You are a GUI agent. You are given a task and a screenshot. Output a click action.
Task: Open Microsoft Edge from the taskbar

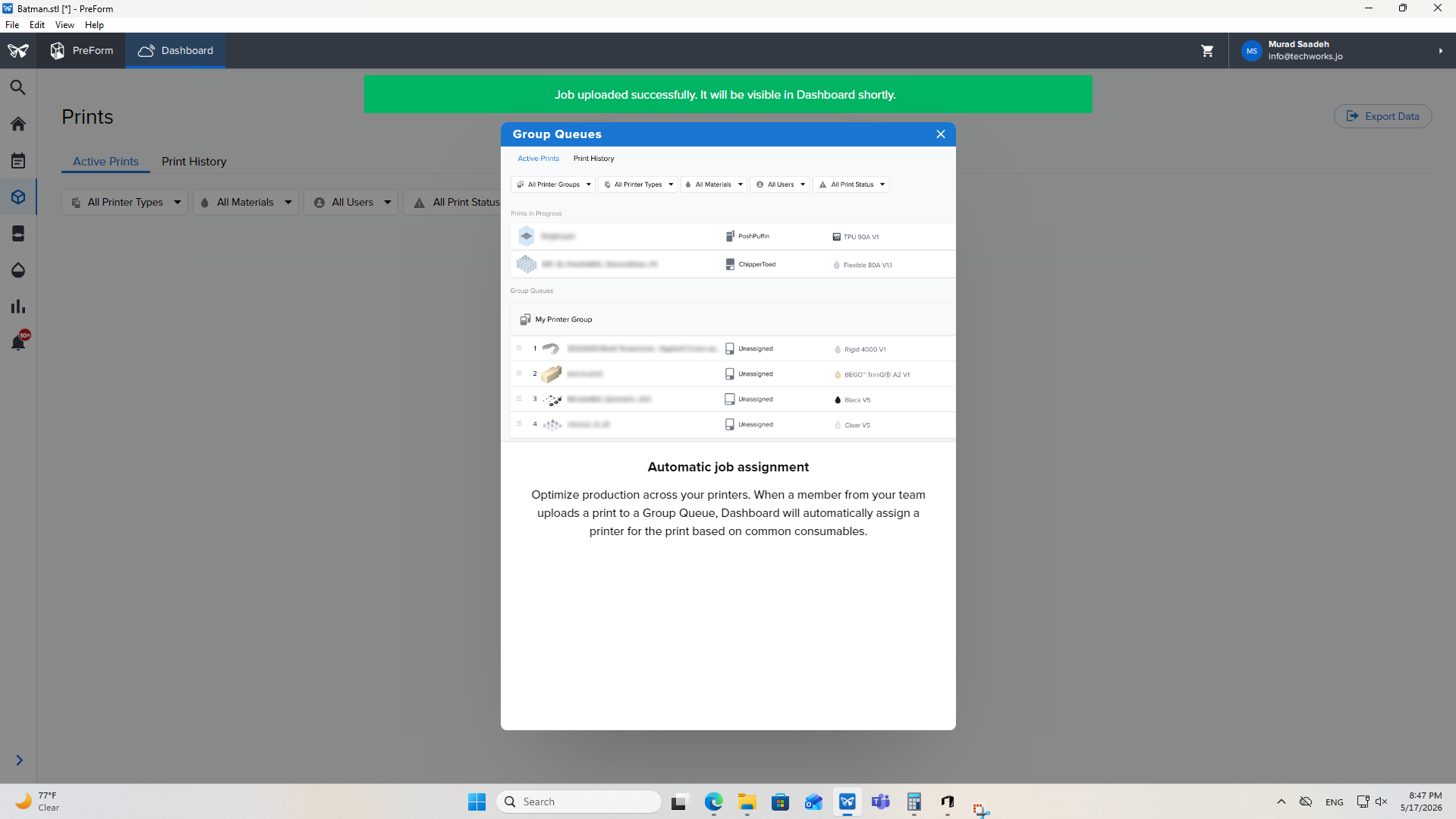tap(713, 802)
